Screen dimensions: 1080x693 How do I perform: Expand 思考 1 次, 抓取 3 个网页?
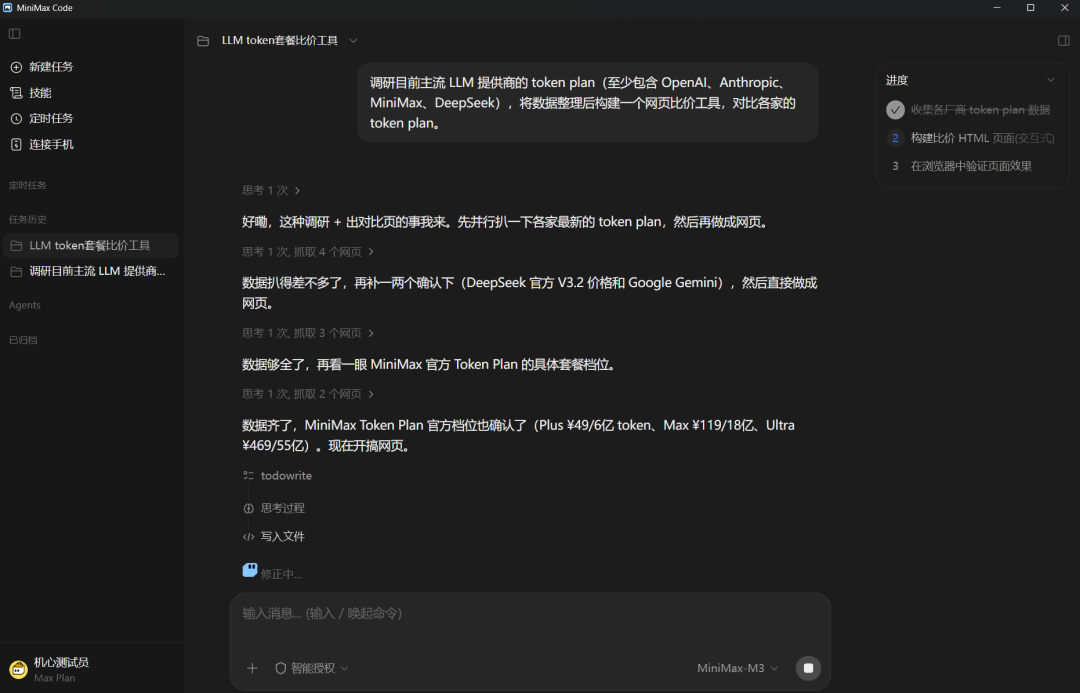[308, 333]
